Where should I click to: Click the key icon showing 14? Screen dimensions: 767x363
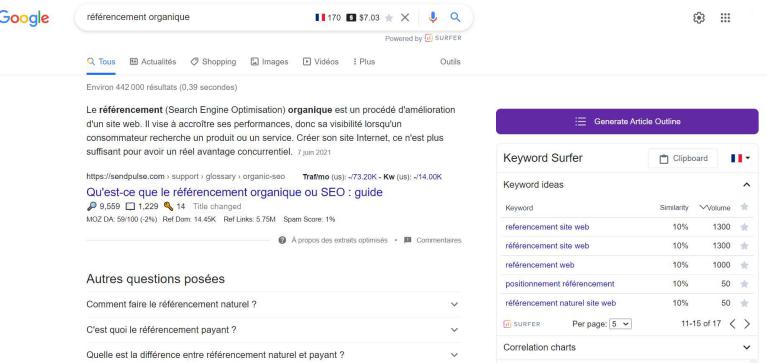click(x=168, y=206)
